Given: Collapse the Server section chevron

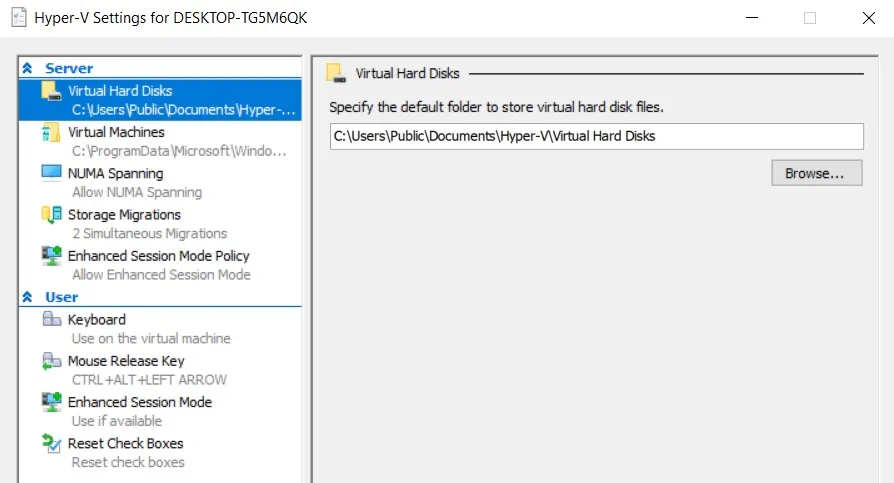Looking at the screenshot, I should click(27, 68).
